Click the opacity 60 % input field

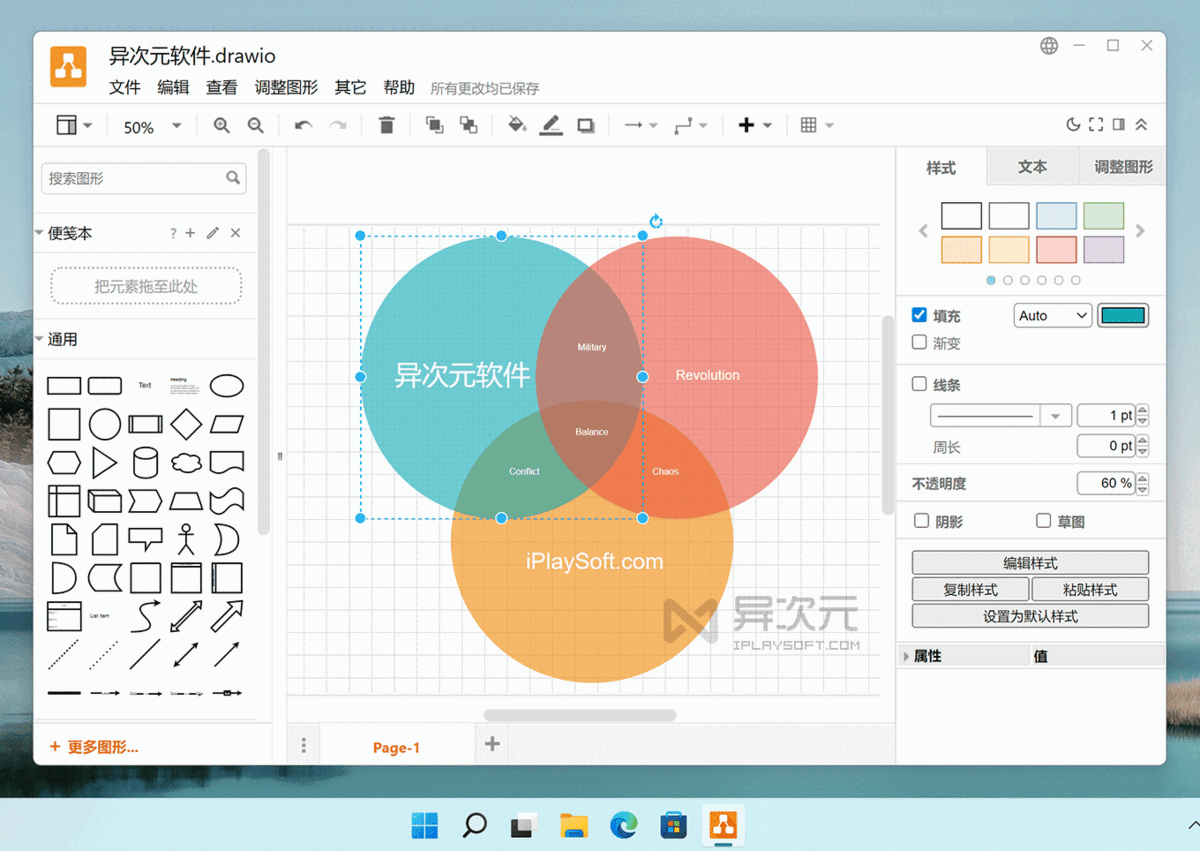coord(1106,483)
